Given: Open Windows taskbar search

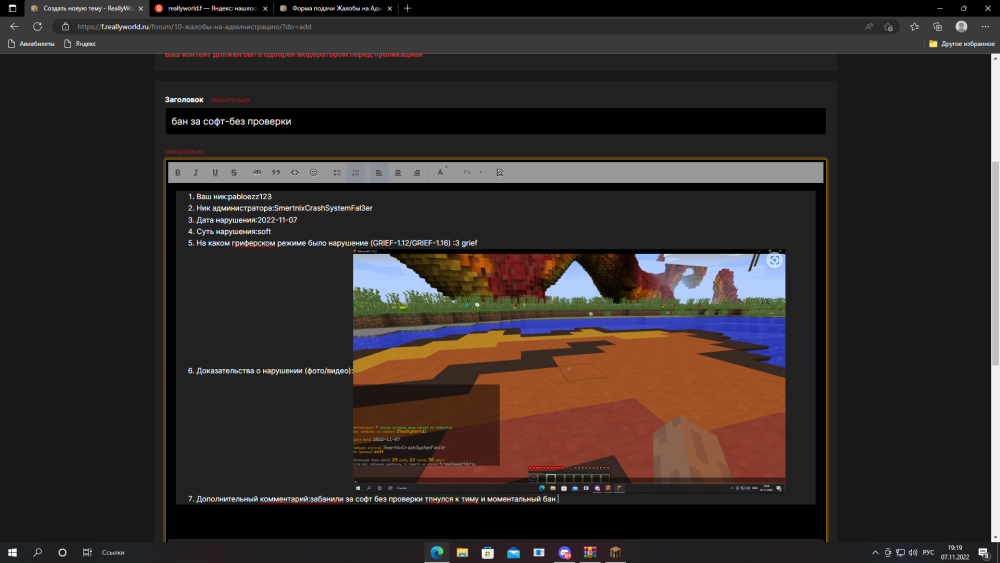Looking at the screenshot, I should 38,552.
